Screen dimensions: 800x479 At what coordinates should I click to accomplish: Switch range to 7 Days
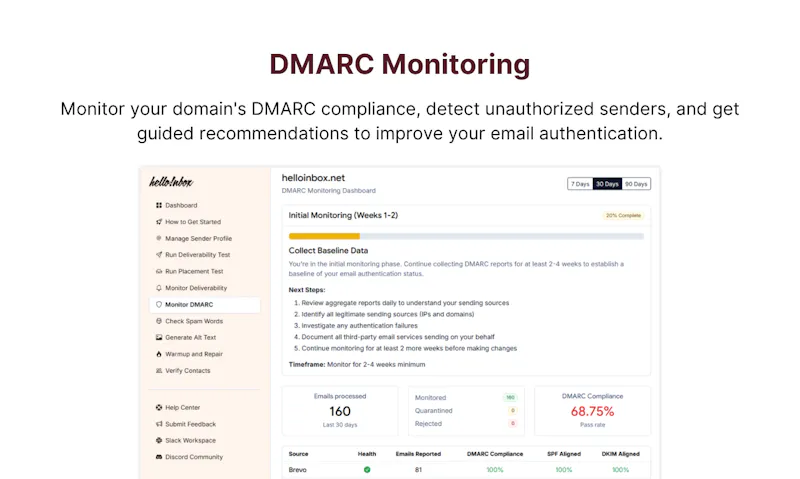click(580, 184)
